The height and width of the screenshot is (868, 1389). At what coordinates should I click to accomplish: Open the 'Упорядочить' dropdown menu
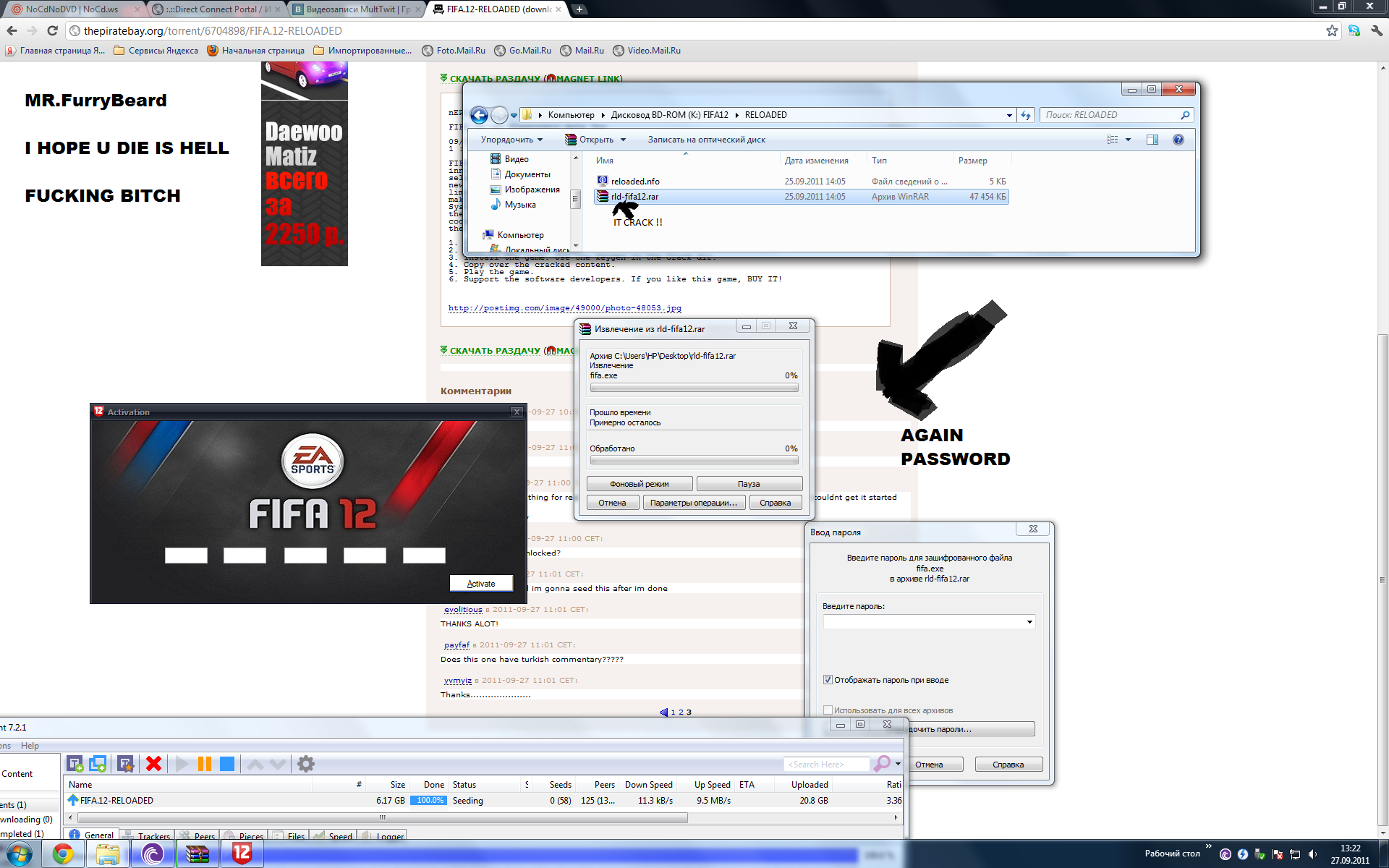click(511, 140)
